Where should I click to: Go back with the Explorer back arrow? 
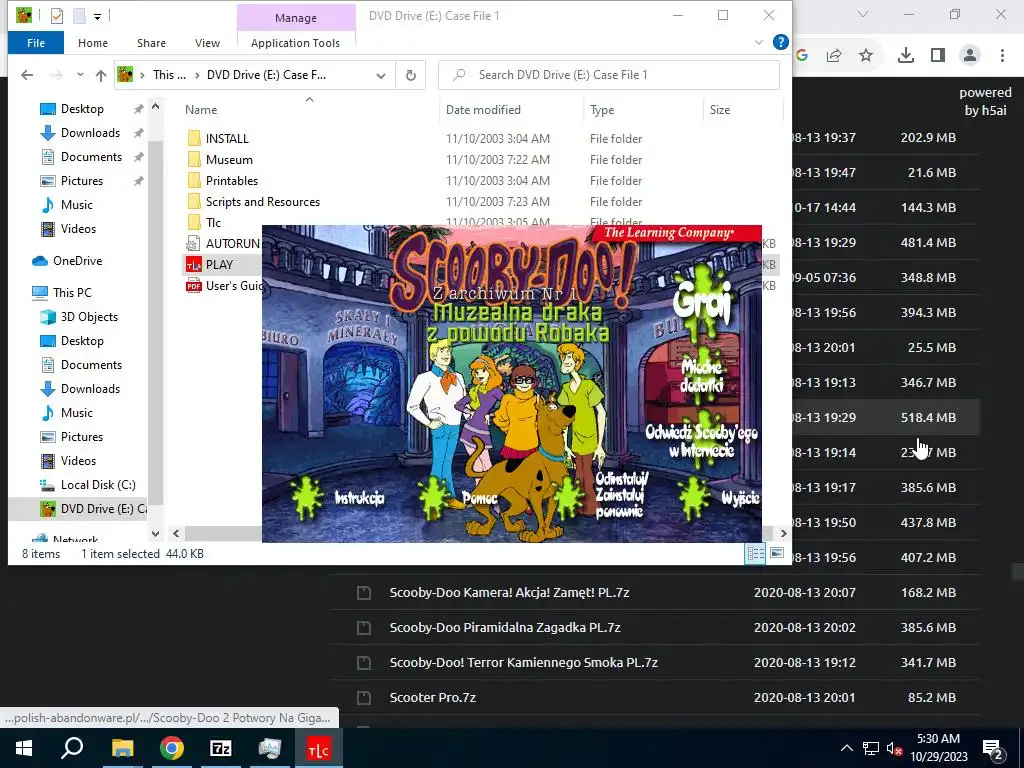27,75
